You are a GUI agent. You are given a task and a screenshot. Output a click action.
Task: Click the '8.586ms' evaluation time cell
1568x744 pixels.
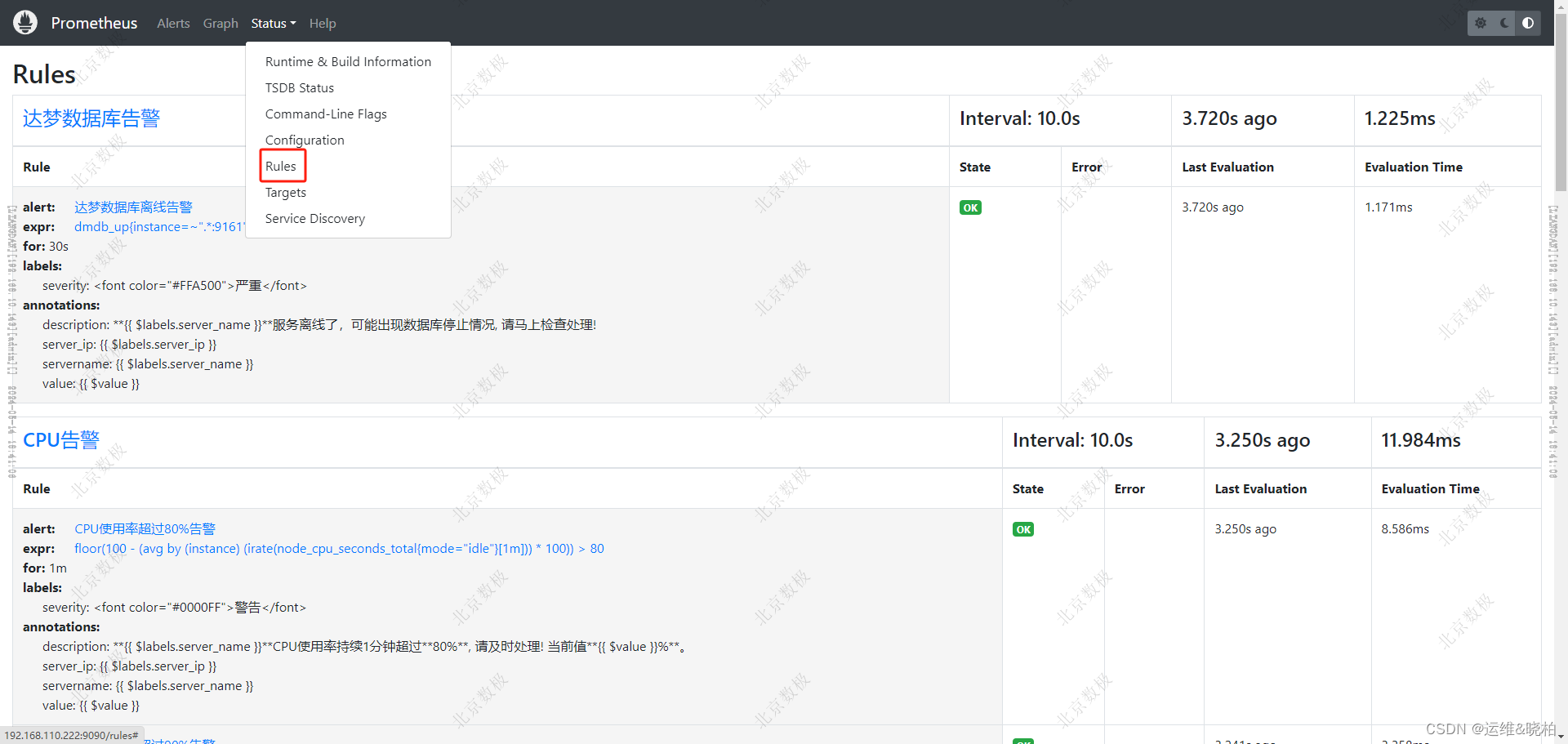(1405, 529)
